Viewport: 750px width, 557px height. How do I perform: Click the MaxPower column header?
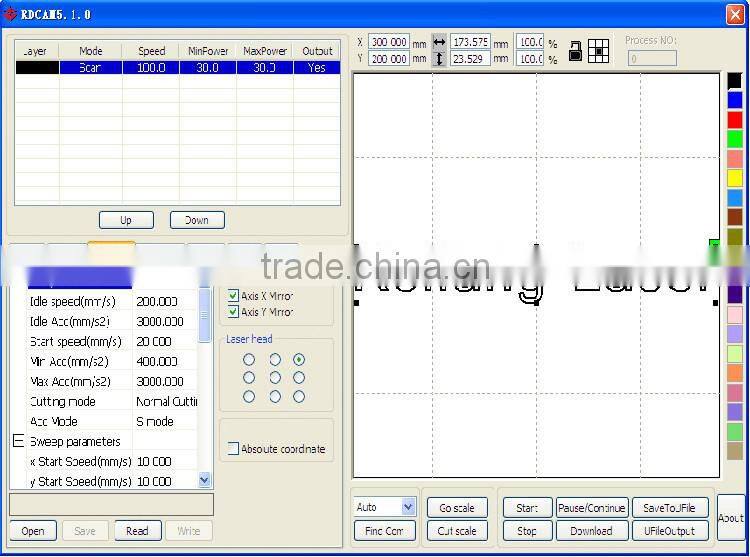click(265, 51)
